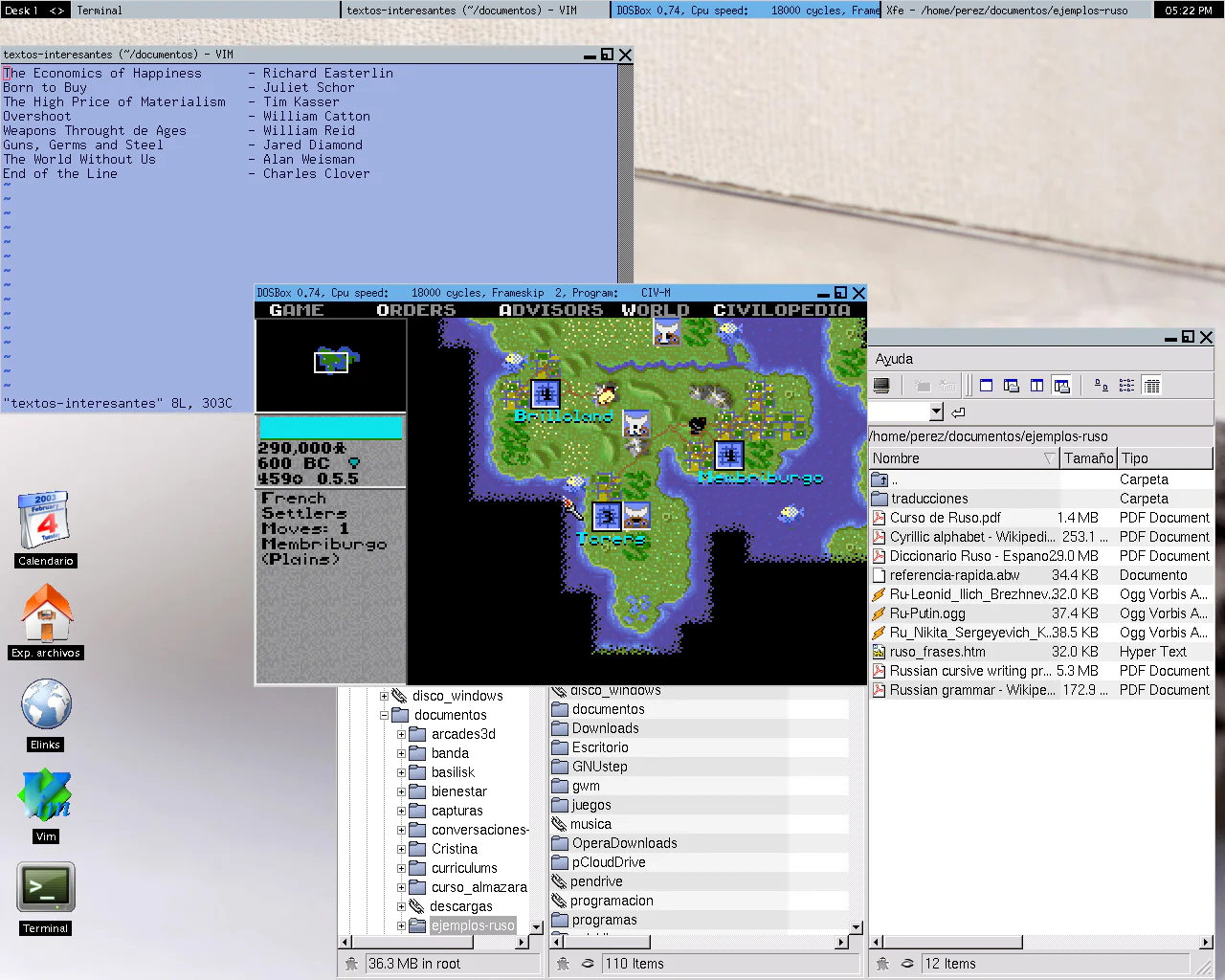Sort files by the Tamaño column header
The width and height of the screenshot is (1225, 980).
[x=1088, y=458]
